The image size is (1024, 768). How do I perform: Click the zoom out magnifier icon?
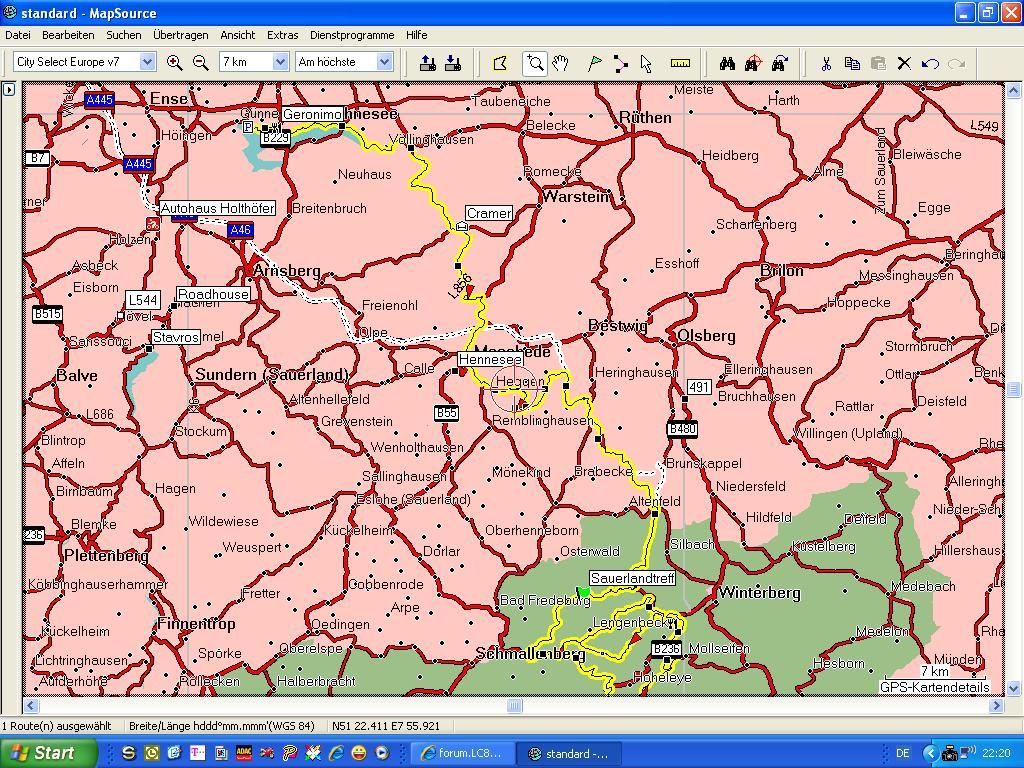200,62
